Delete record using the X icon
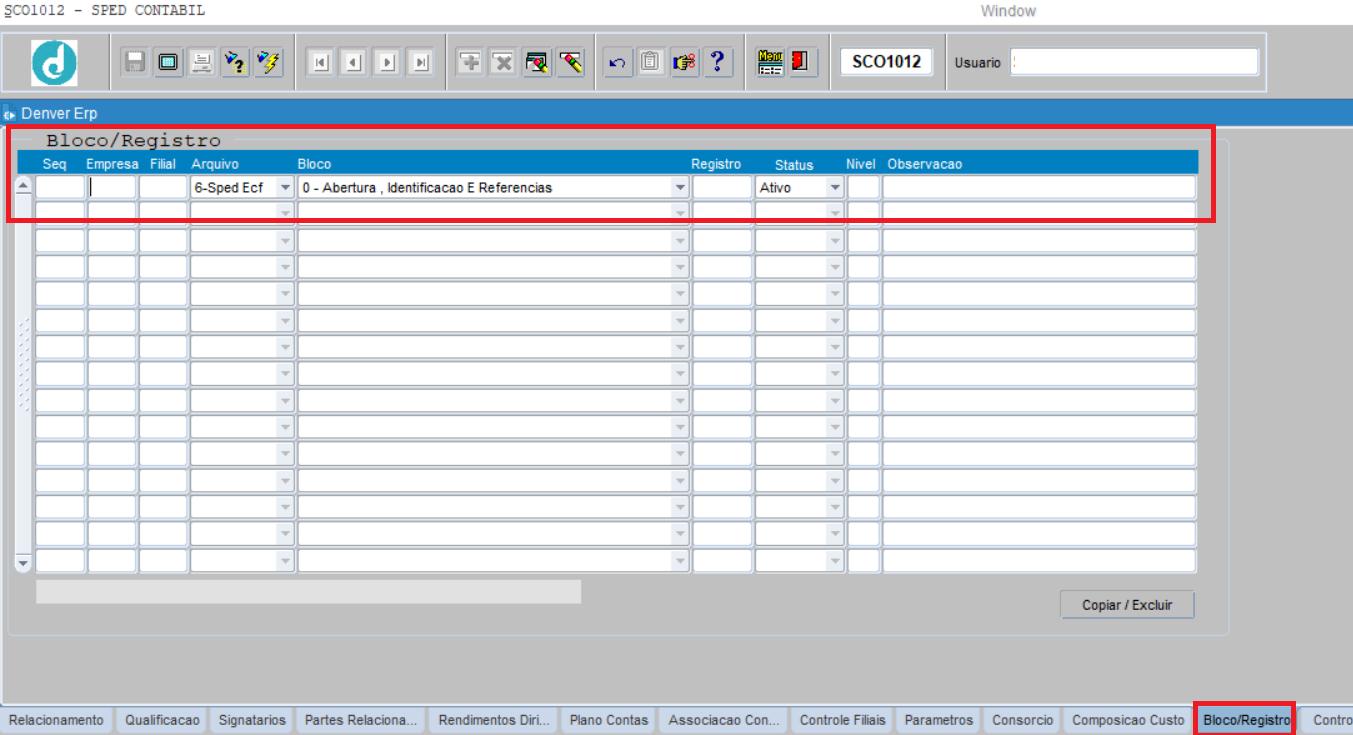The image size is (1353, 735). (503, 63)
